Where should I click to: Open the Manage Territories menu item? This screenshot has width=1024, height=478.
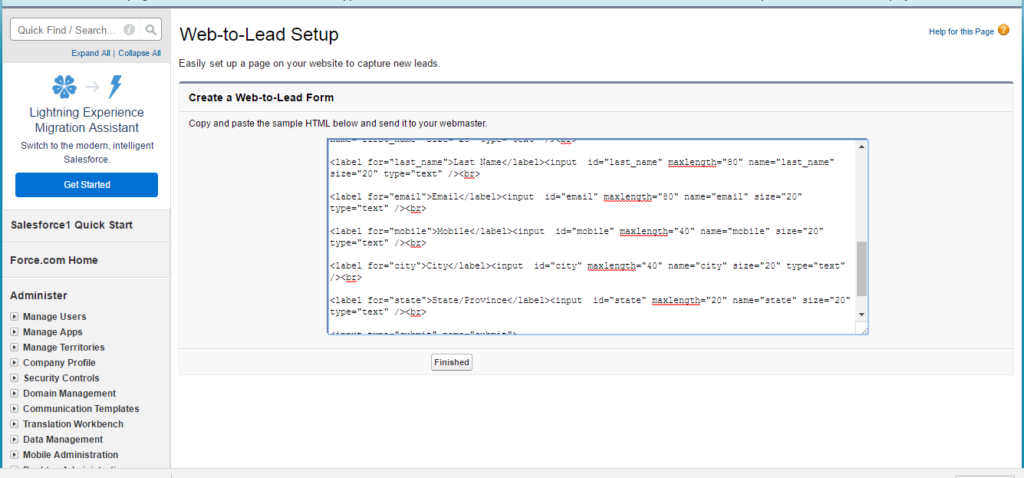[x=63, y=347]
